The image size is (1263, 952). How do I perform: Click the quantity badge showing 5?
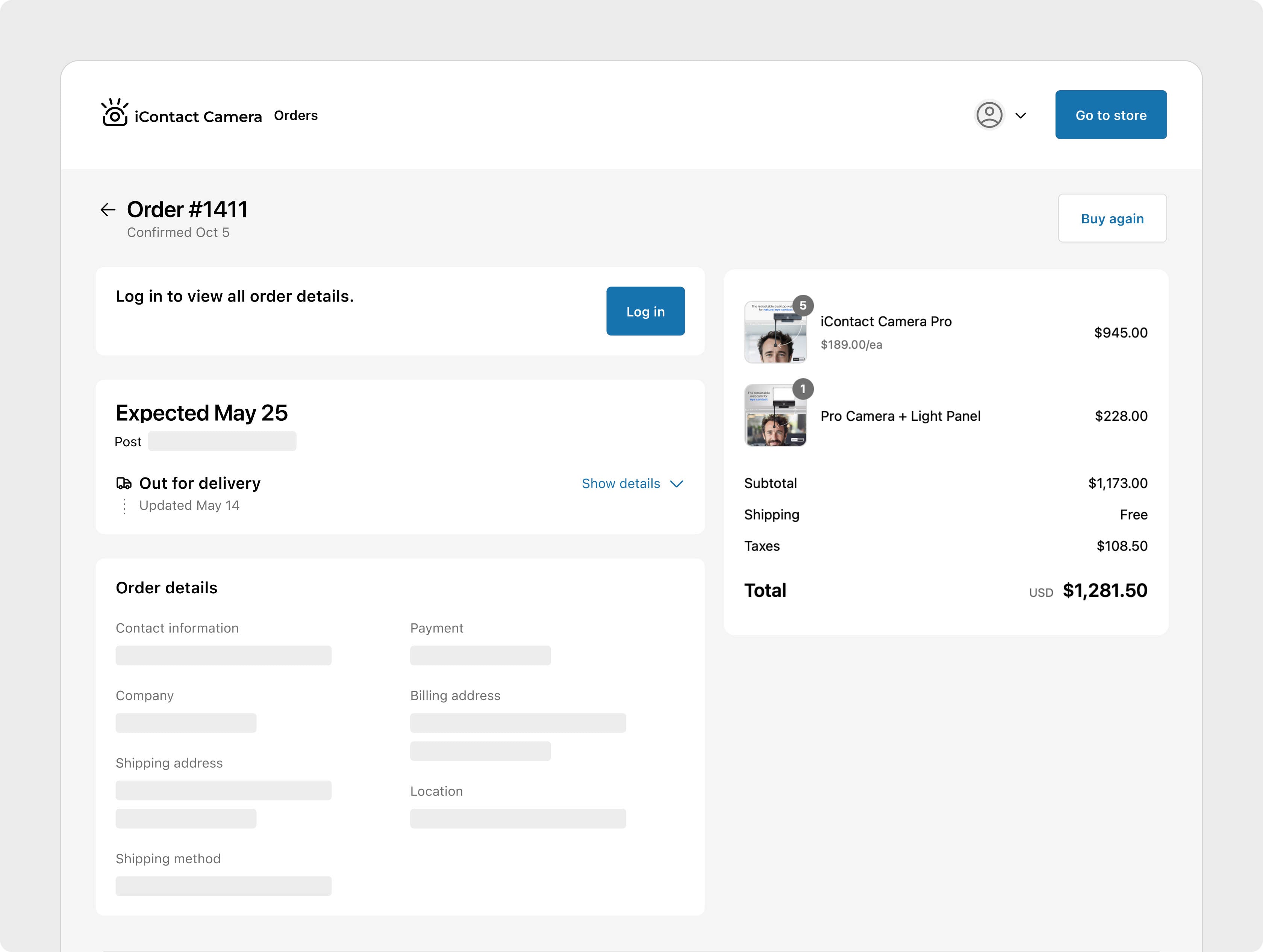[803, 306]
